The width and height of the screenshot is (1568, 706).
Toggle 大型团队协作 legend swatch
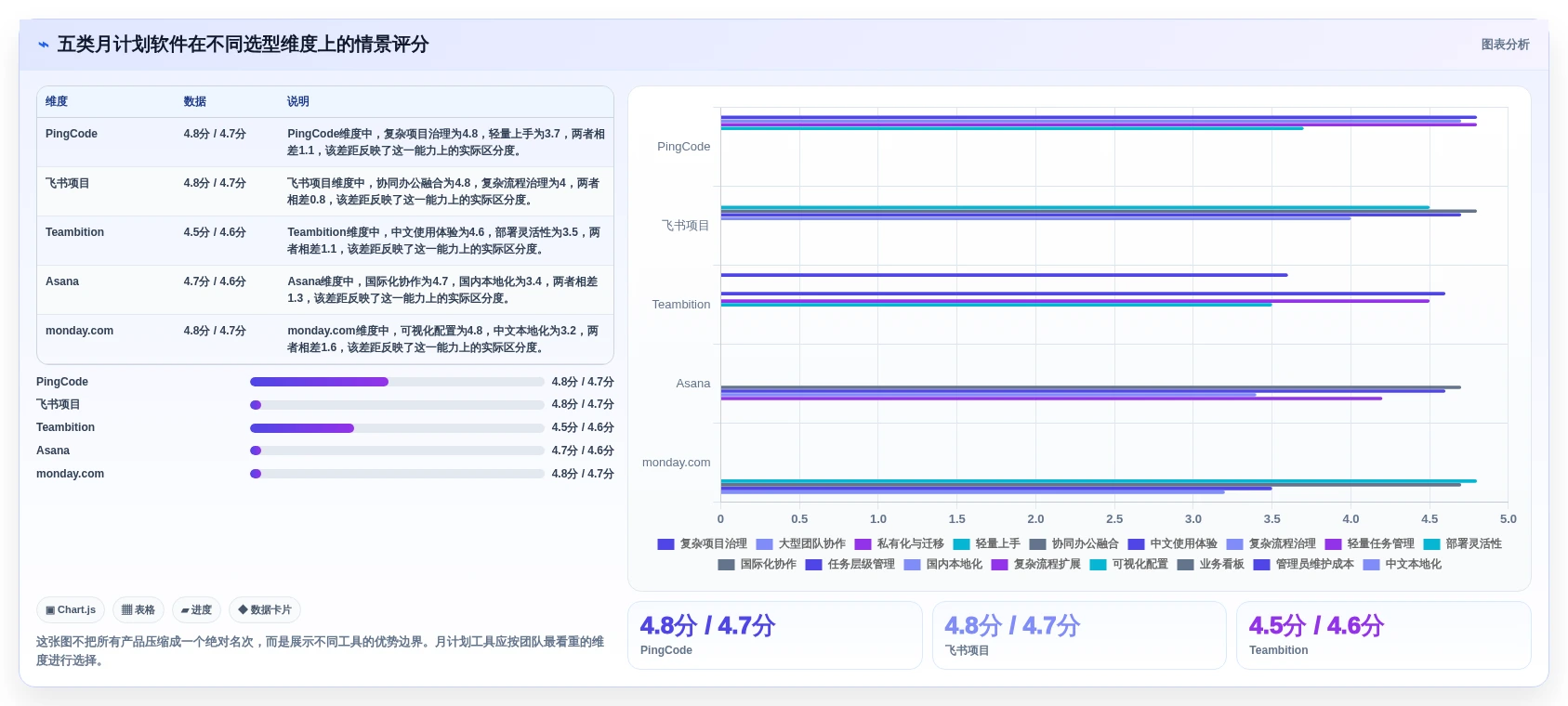(764, 544)
